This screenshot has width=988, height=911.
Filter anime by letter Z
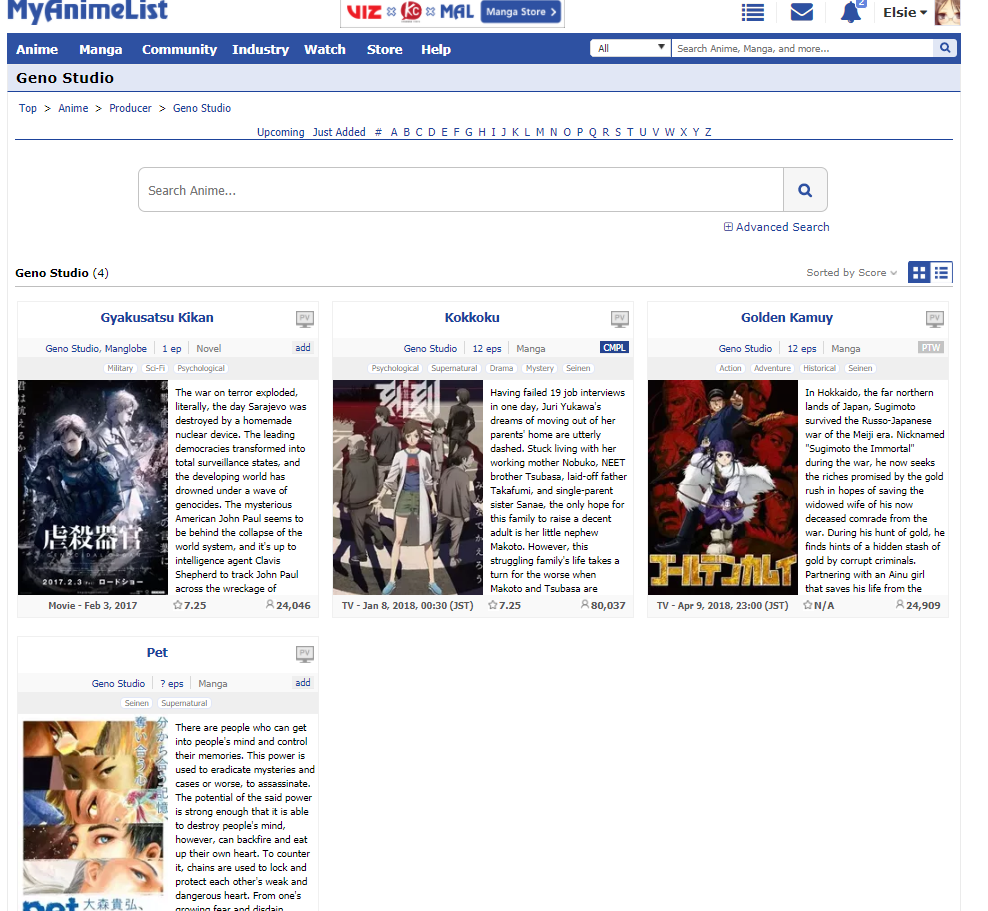click(x=708, y=132)
